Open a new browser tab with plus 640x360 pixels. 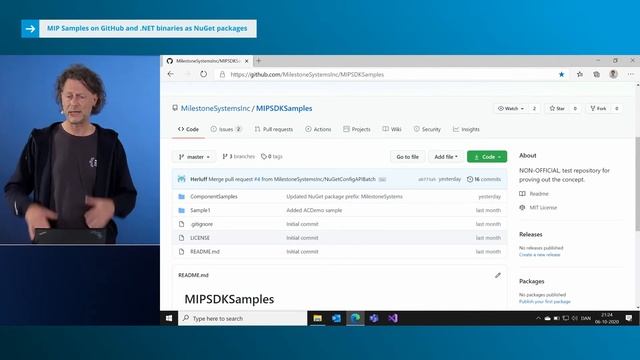point(258,61)
